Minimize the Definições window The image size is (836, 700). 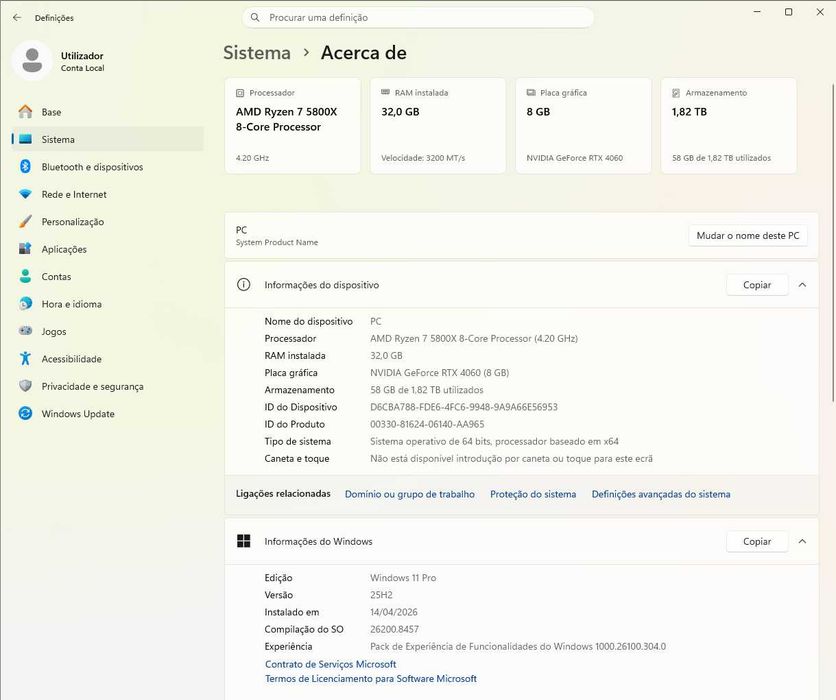[x=757, y=12]
